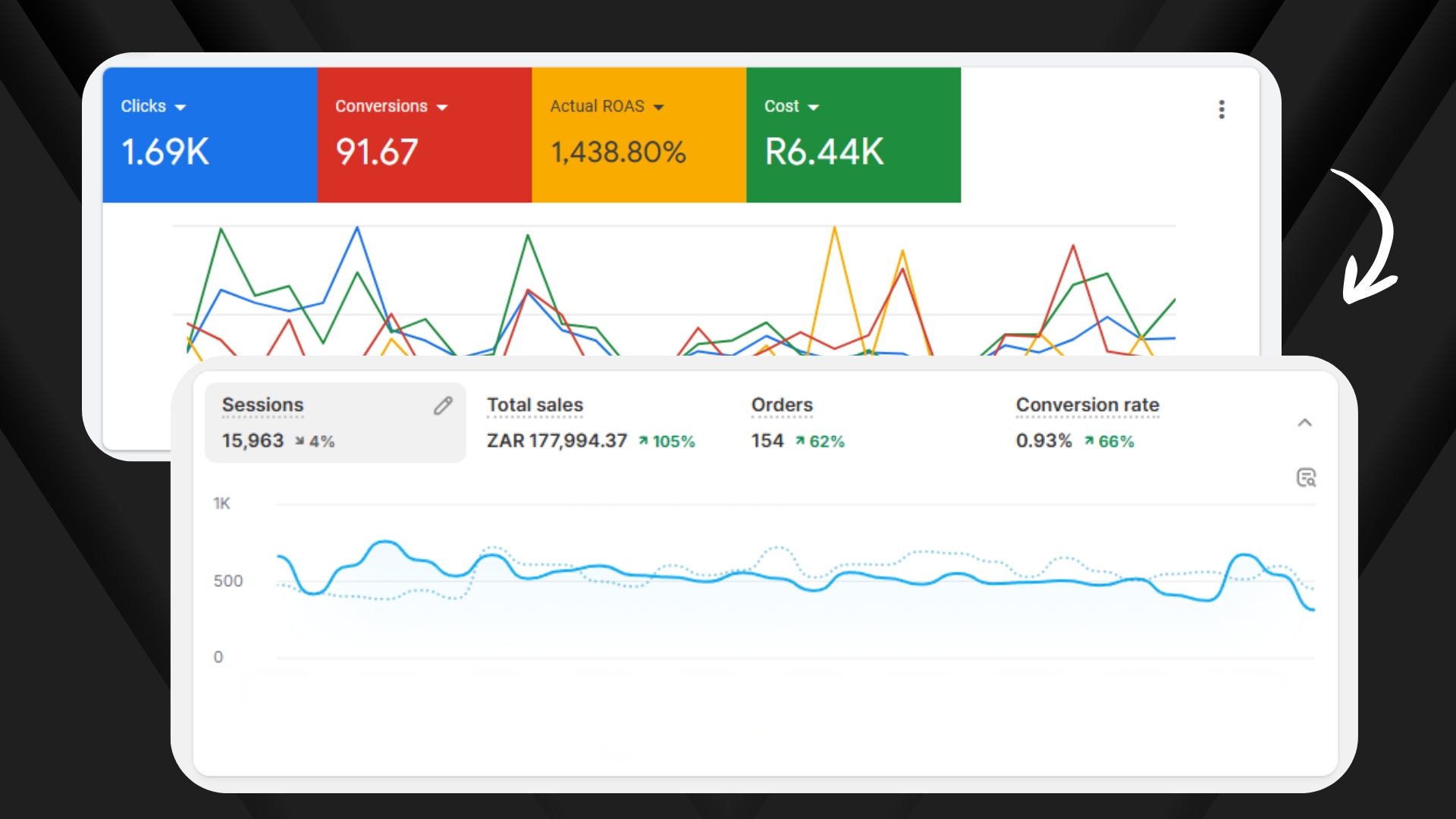This screenshot has height=819, width=1456.
Task: Click the report explore icon below the chevron
Action: [x=1306, y=478]
